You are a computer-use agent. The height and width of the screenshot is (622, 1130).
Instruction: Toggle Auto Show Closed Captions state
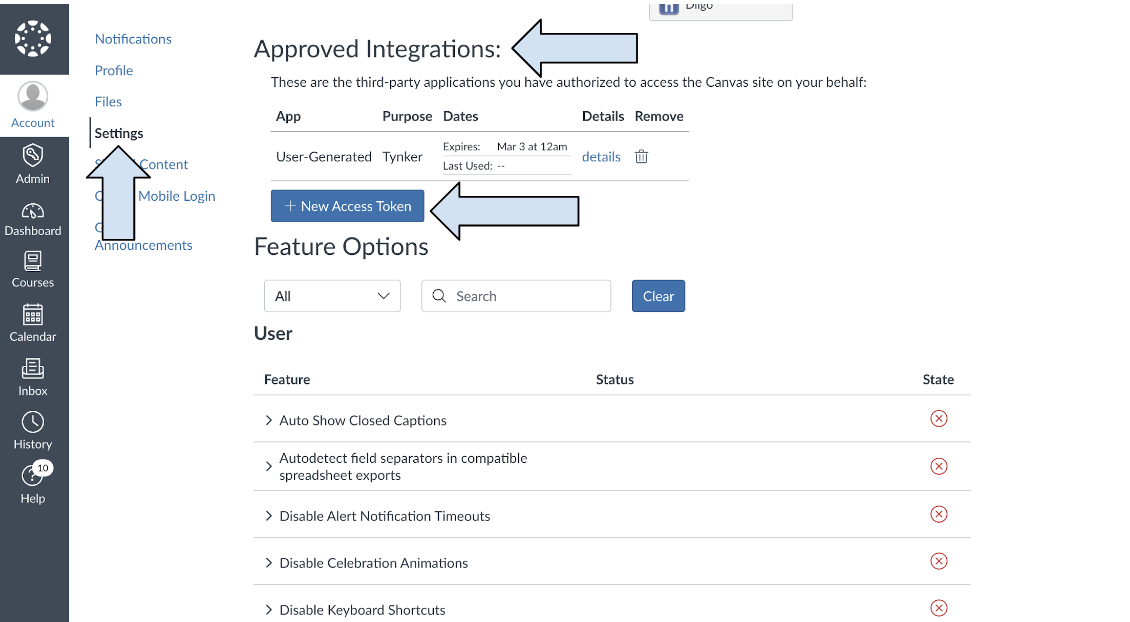point(938,419)
